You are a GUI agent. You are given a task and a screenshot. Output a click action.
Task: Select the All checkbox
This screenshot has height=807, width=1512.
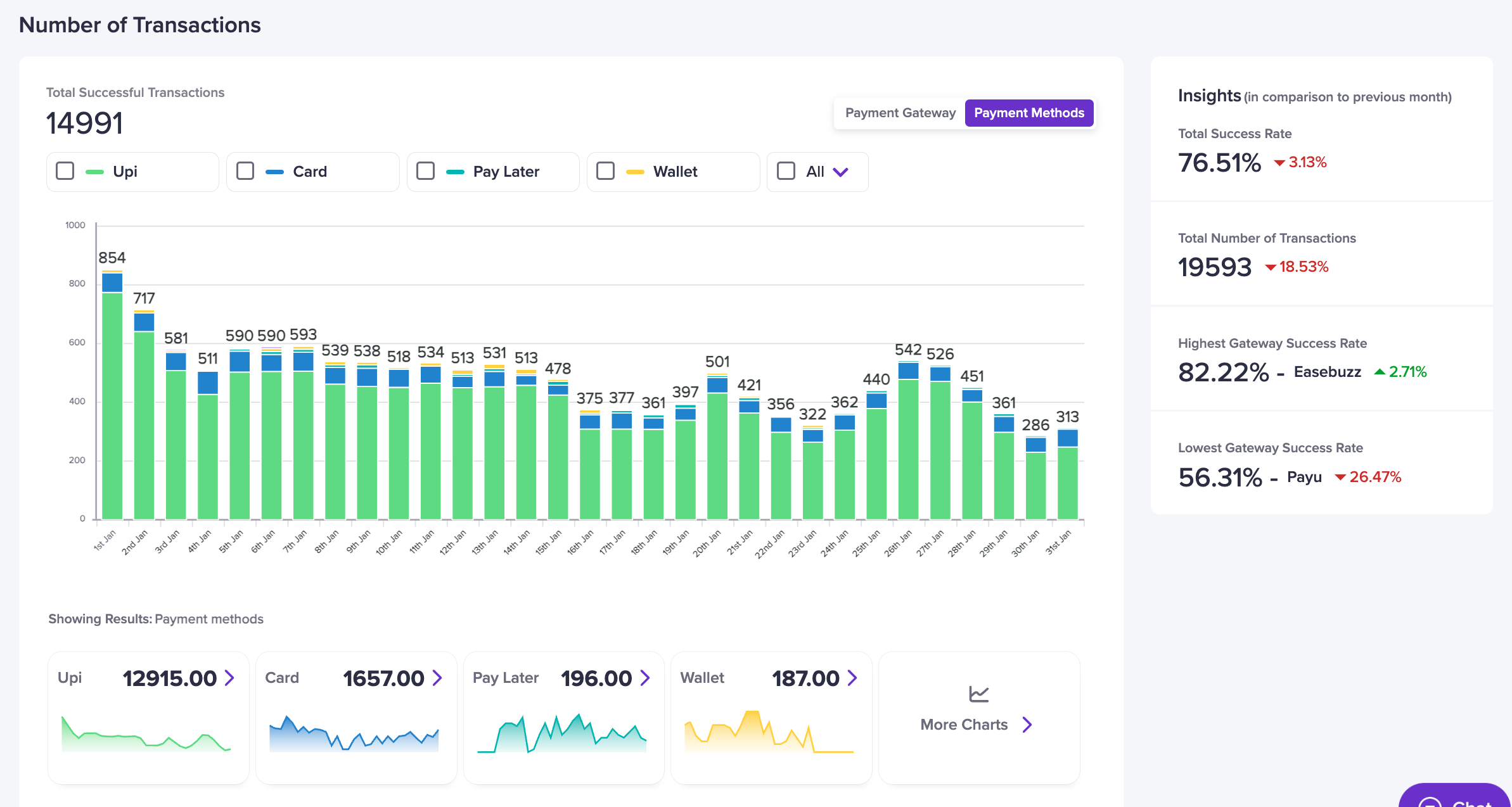[786, 171]
